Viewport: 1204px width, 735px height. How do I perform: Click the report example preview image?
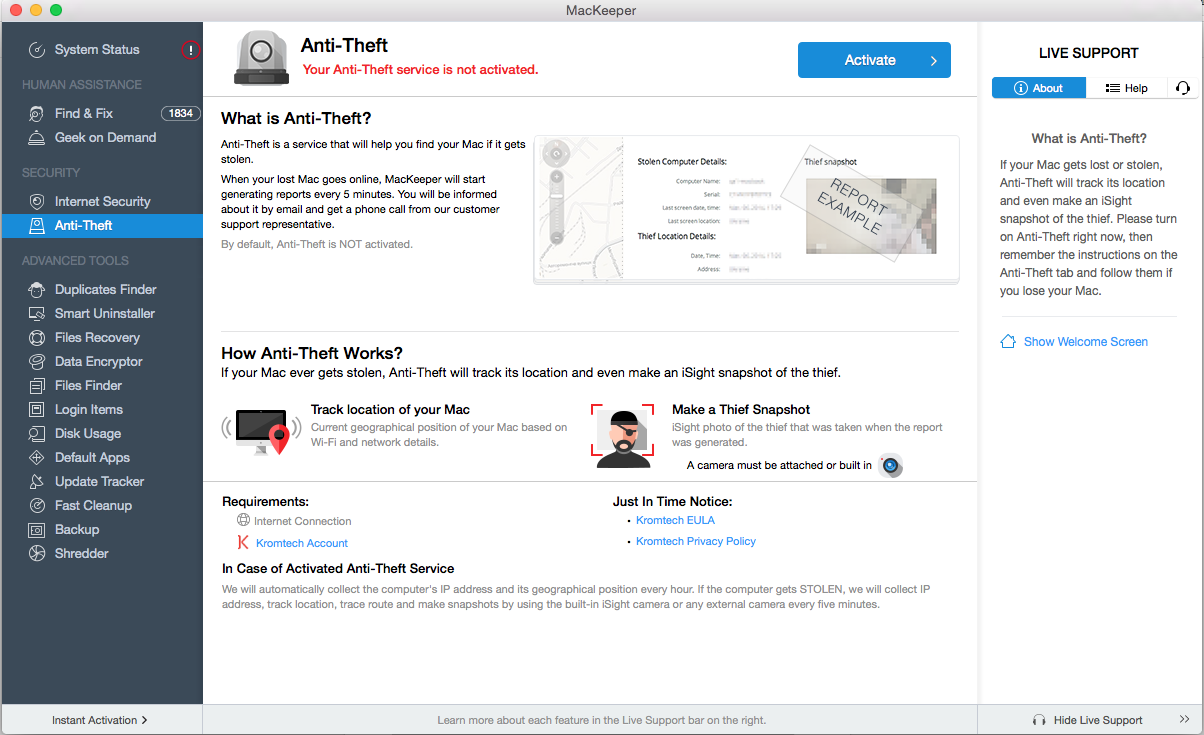(746, 210)
